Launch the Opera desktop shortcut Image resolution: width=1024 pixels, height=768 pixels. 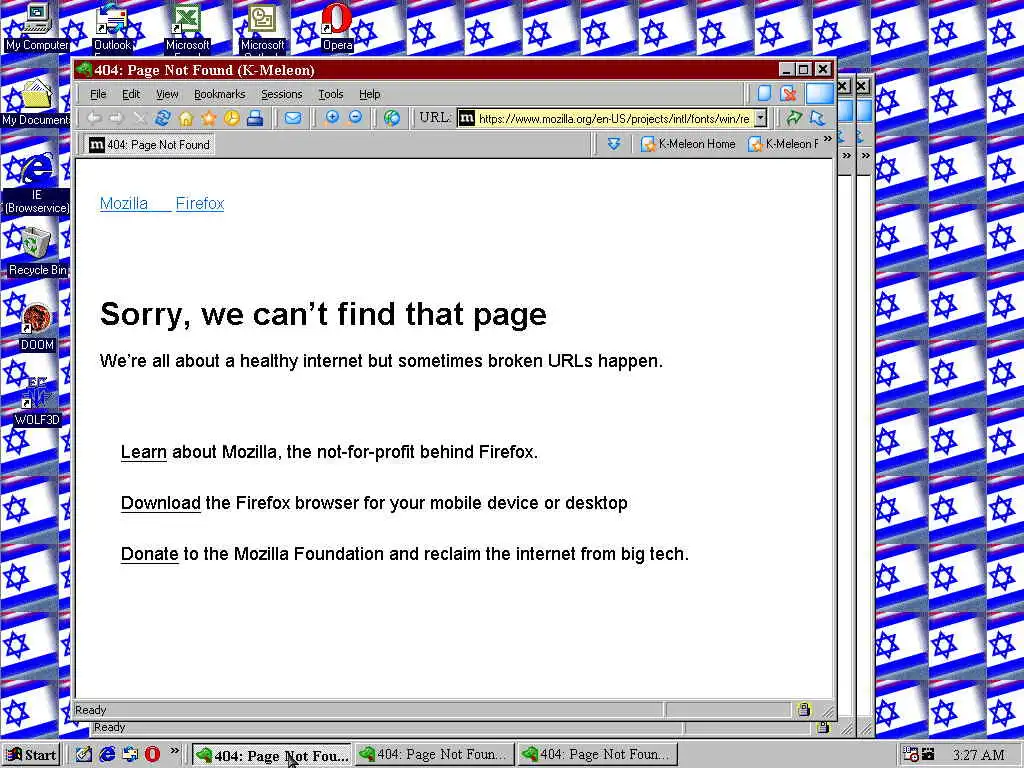pyautogui.click(x=337, y=27)
